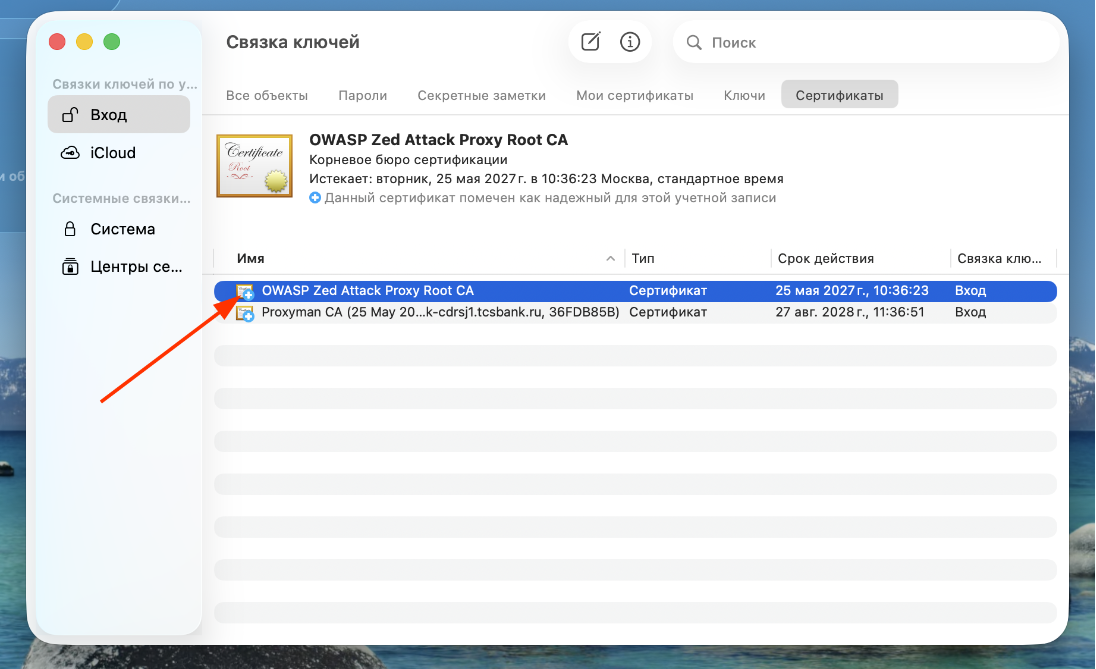Click the Истекает expiration line in header

pos(546,178)
